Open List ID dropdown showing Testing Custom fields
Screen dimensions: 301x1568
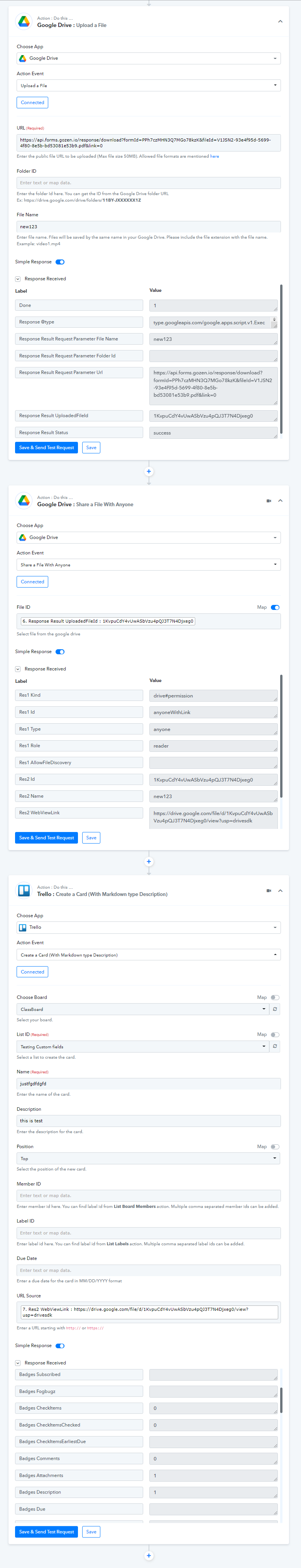tap(142, 1047)
